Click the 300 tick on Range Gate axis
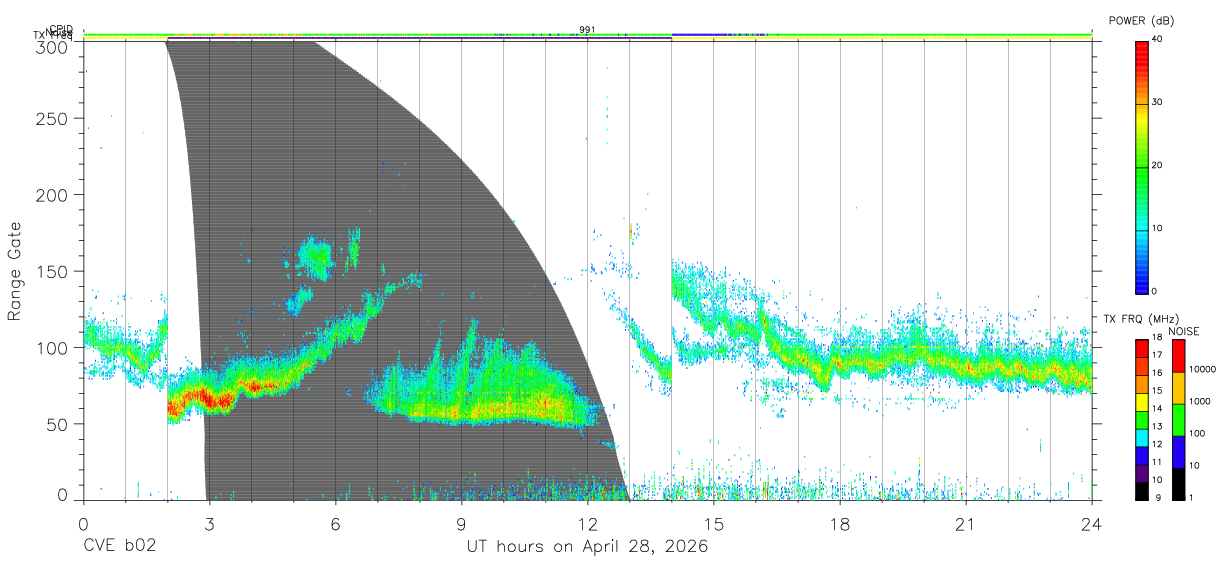This screenshot has height=567, width=1228. pyautogui.click(x=52, y=46)
